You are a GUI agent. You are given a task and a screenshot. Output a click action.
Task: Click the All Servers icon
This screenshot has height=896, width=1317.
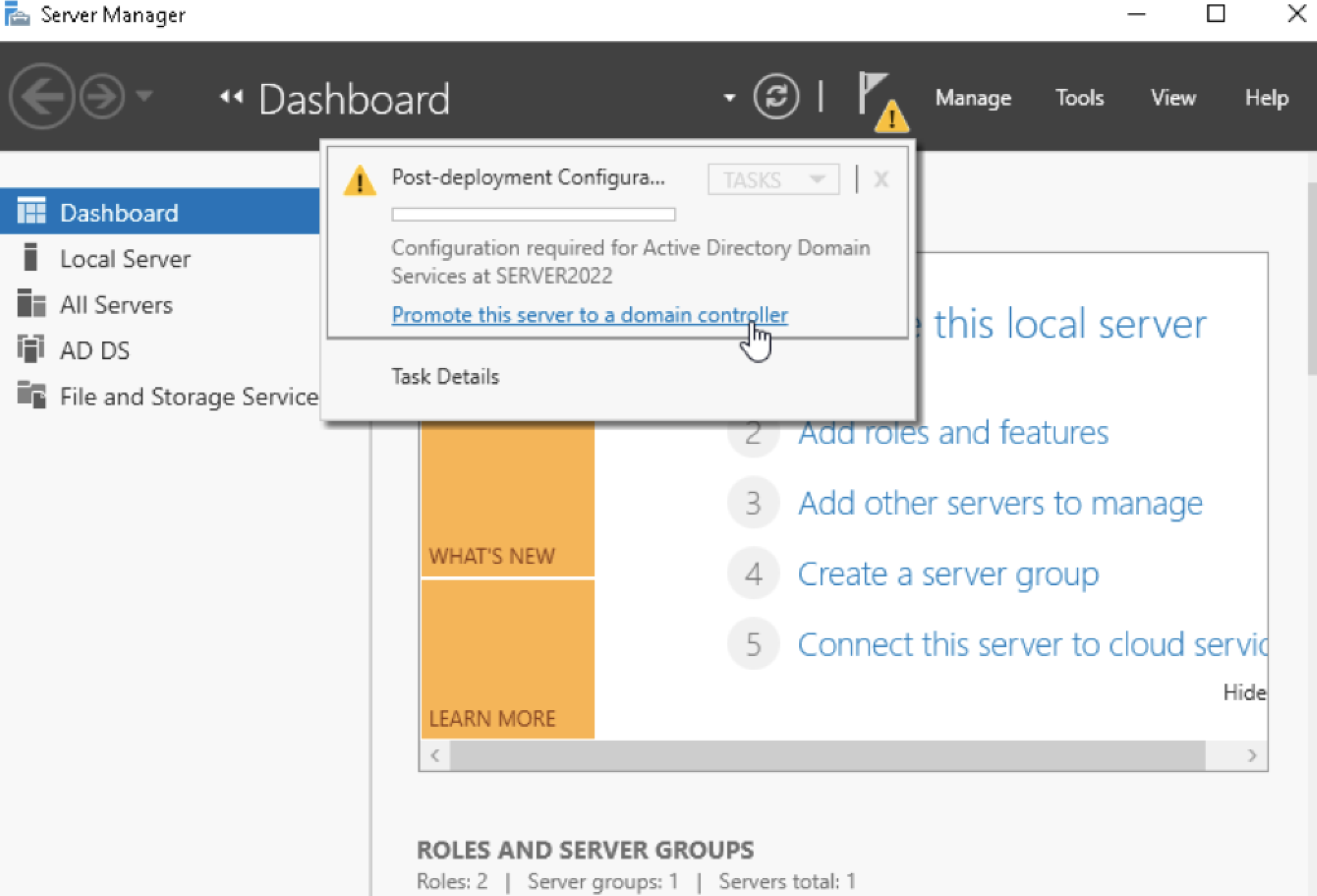(x=31, y=303)
